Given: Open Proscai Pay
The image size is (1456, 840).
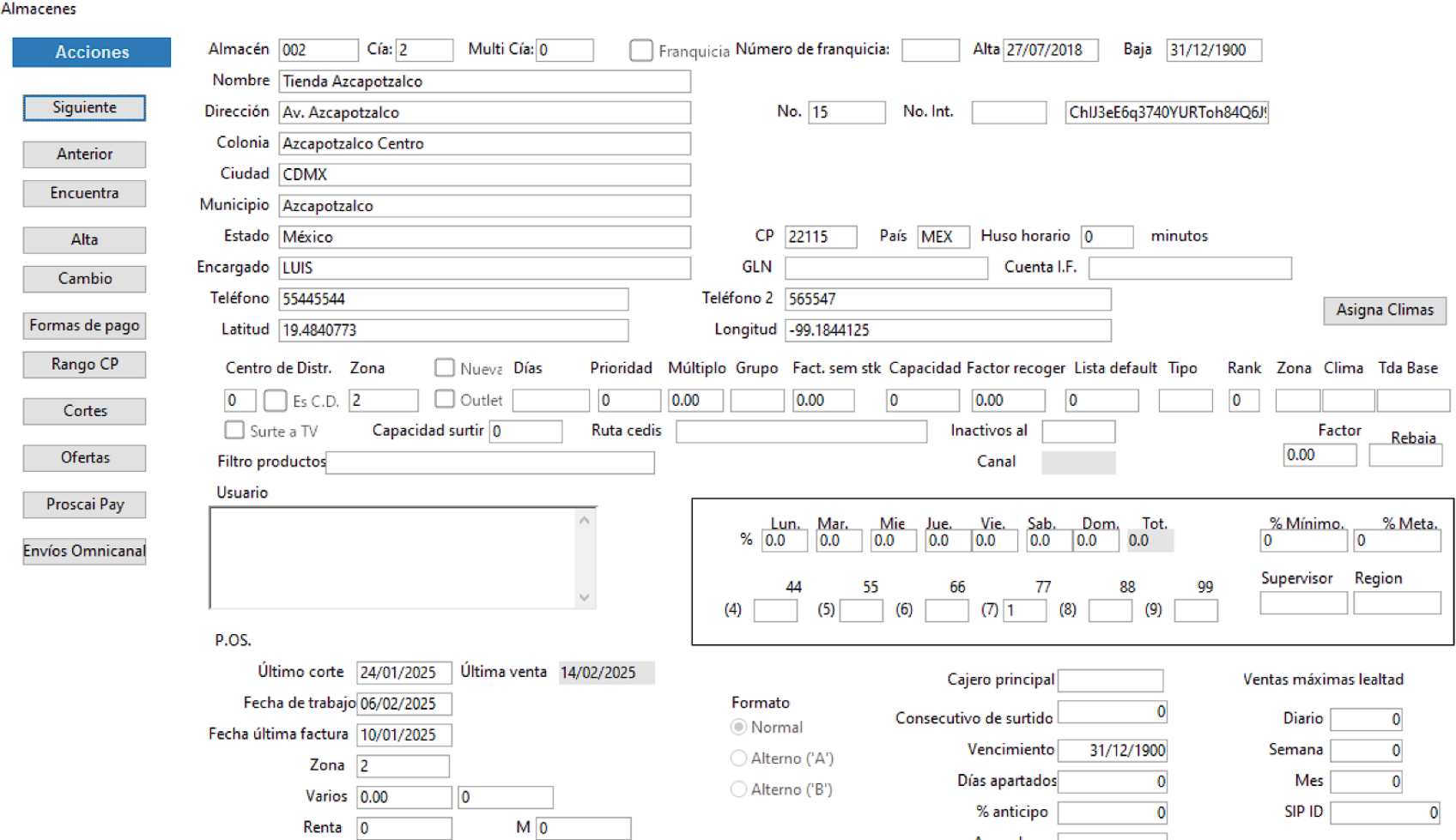Looking at the screenshot, I should coord(84,505).
